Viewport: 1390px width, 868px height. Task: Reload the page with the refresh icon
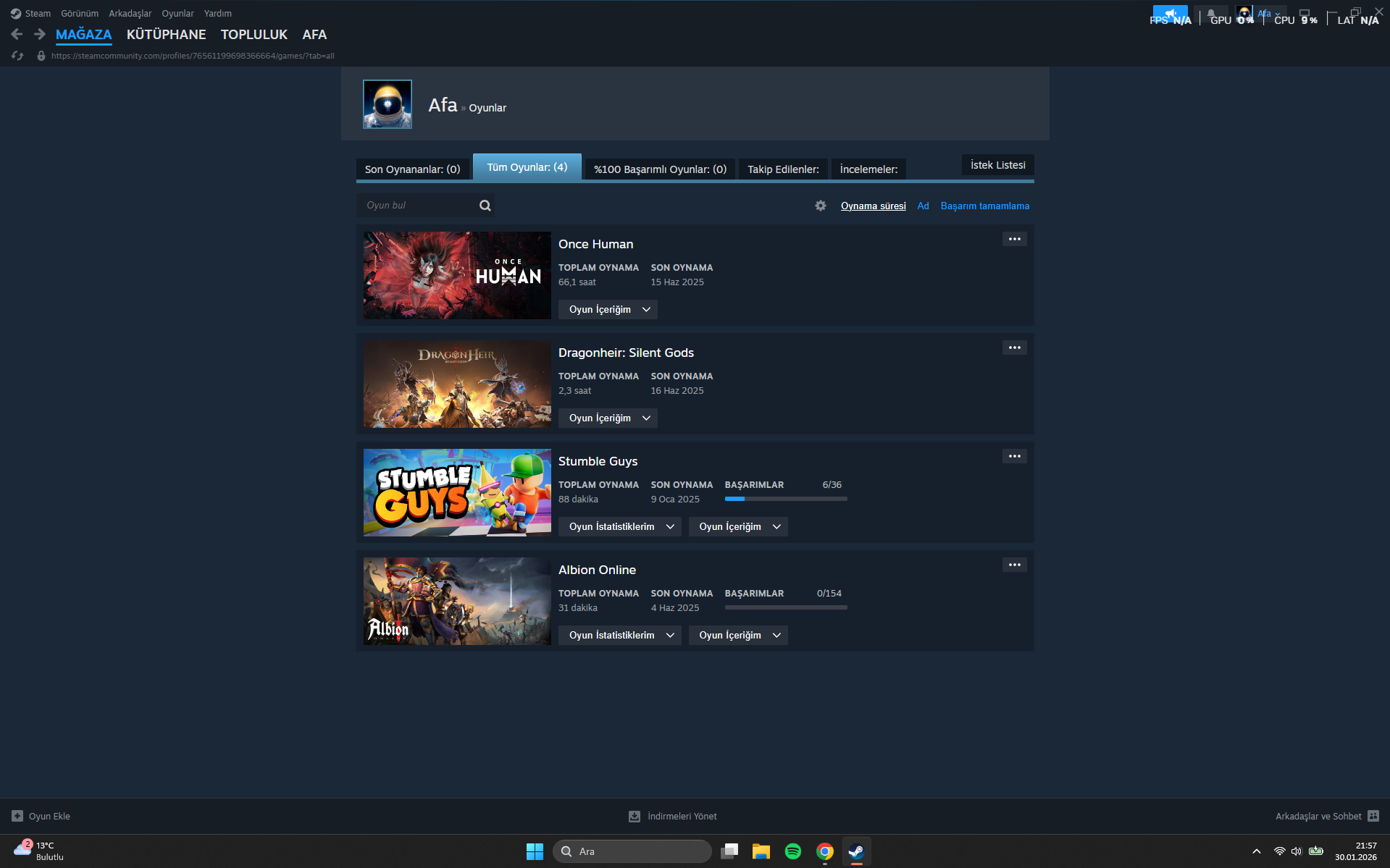click(x=17, y=56)
